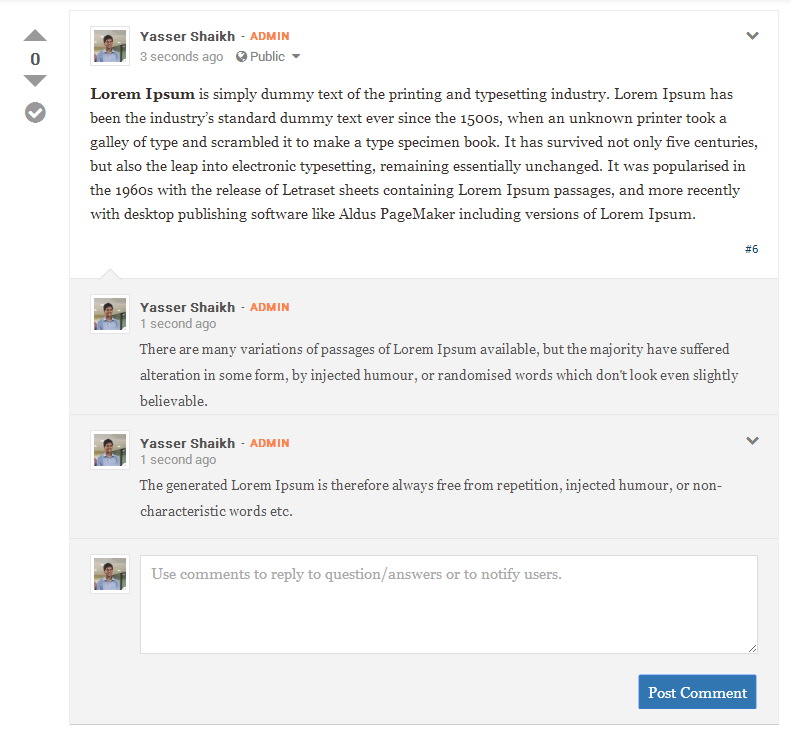Click the Yasser Shaikh name on the second comment
Screen dimensions: 809x736
click(x=187, y=443)
